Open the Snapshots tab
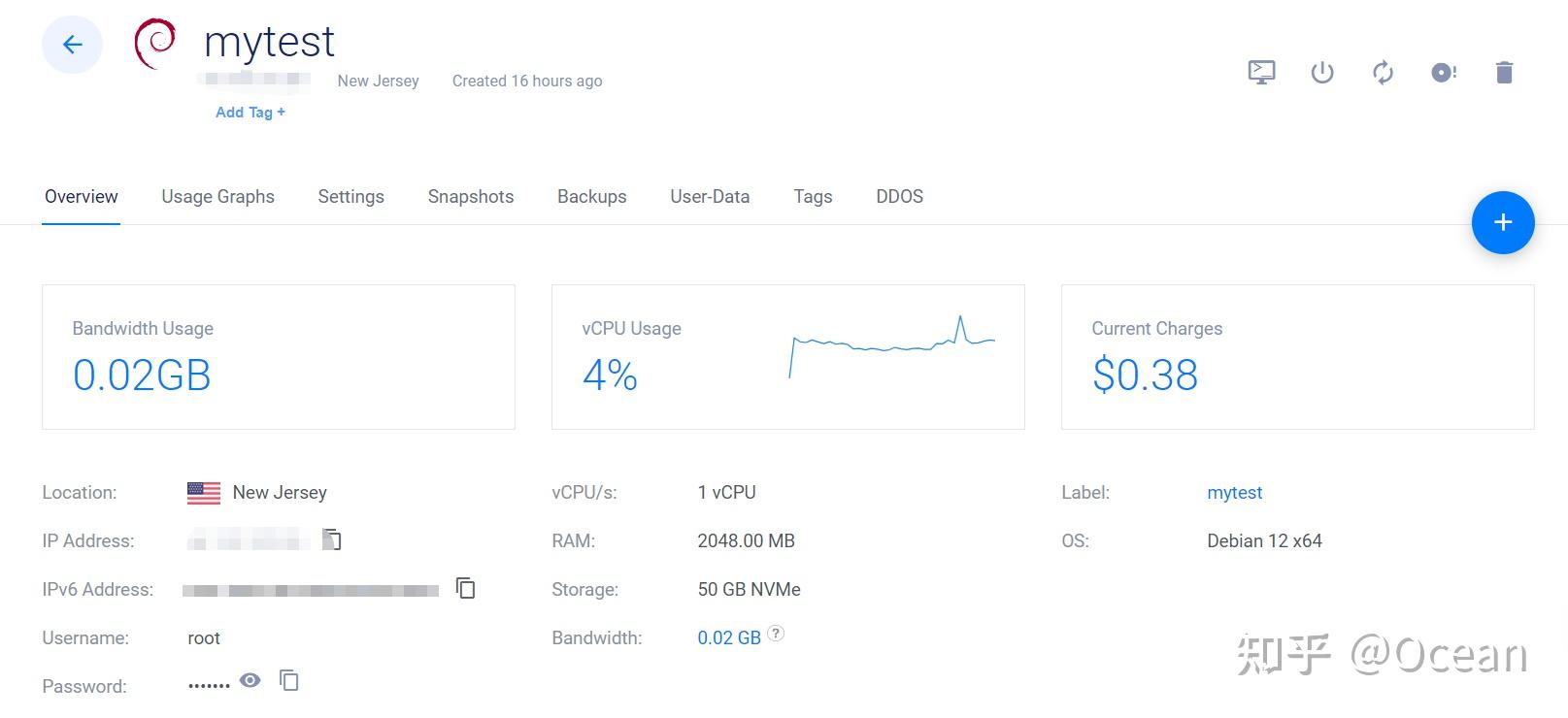 [x=471, y=197]
